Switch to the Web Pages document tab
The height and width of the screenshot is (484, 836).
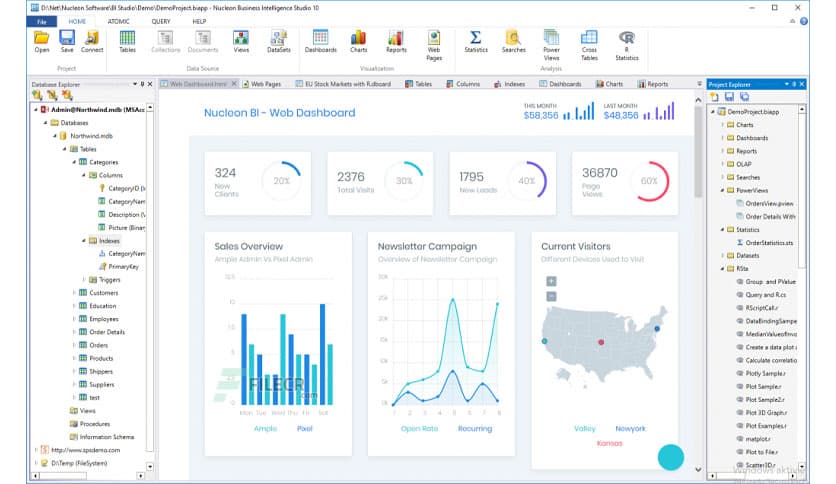pyautogui.click(x=261, y=84)
